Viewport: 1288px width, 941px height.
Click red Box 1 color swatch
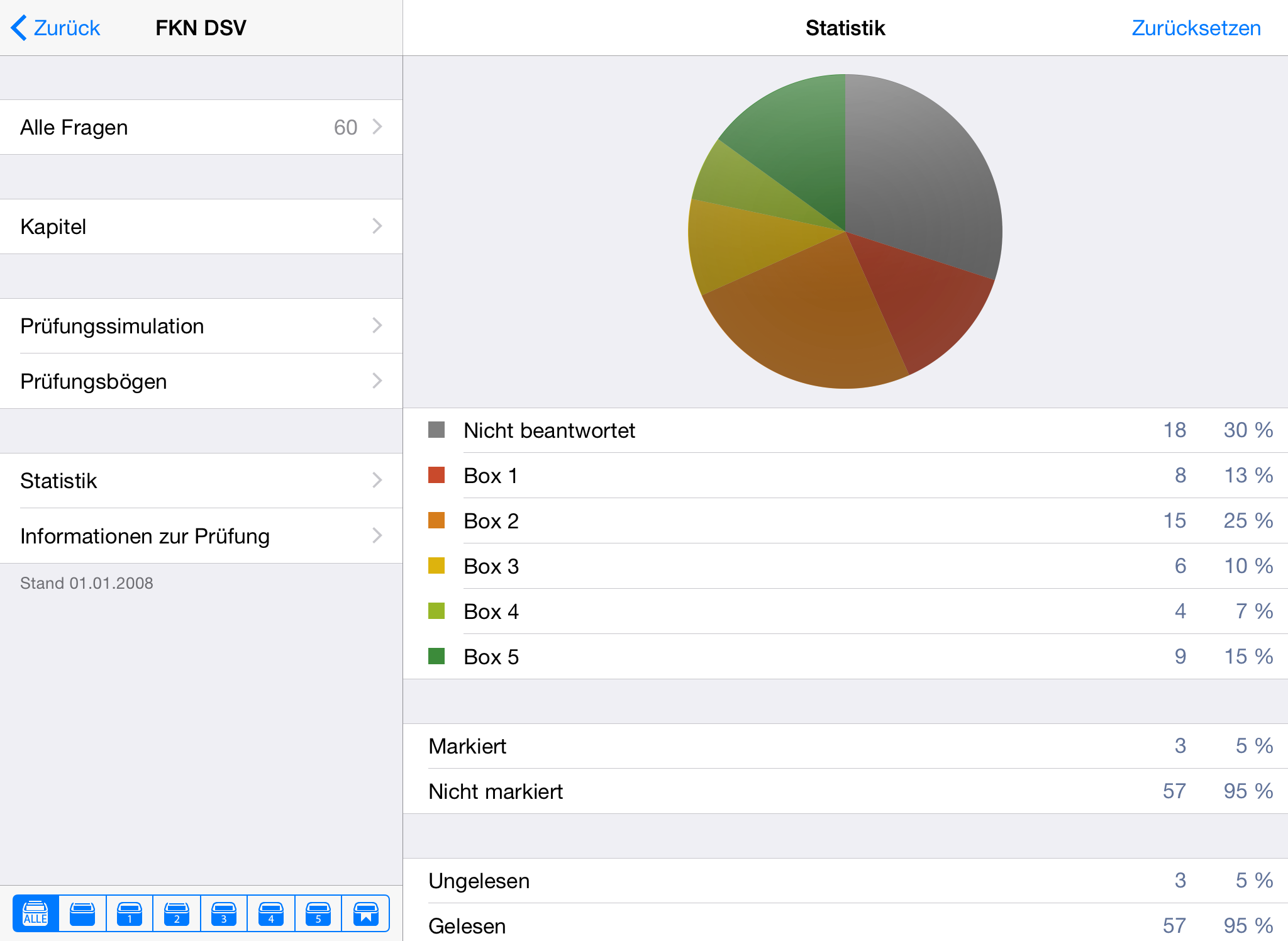(436, 475)
